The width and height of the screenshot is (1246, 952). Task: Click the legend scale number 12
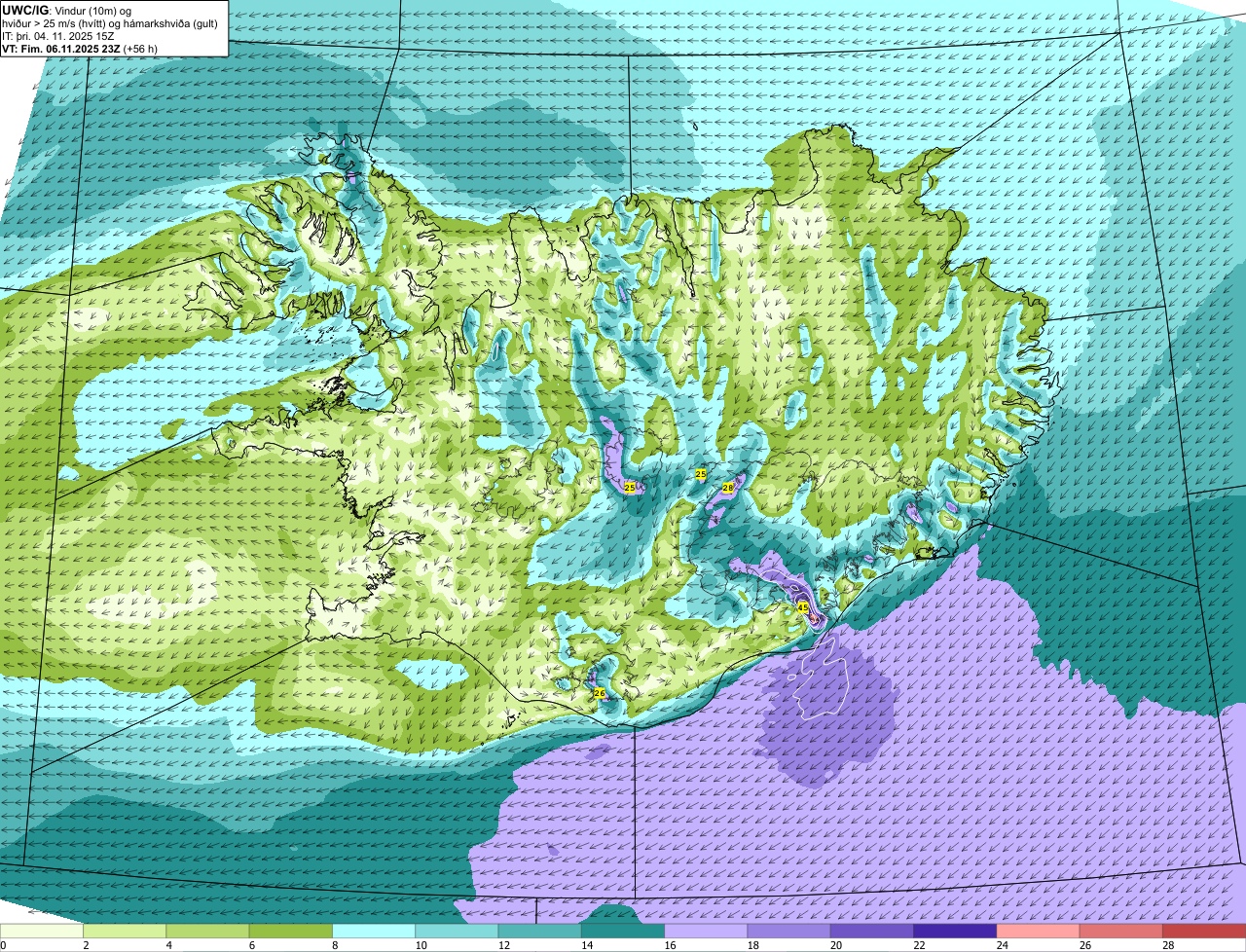tap(502, 945)
